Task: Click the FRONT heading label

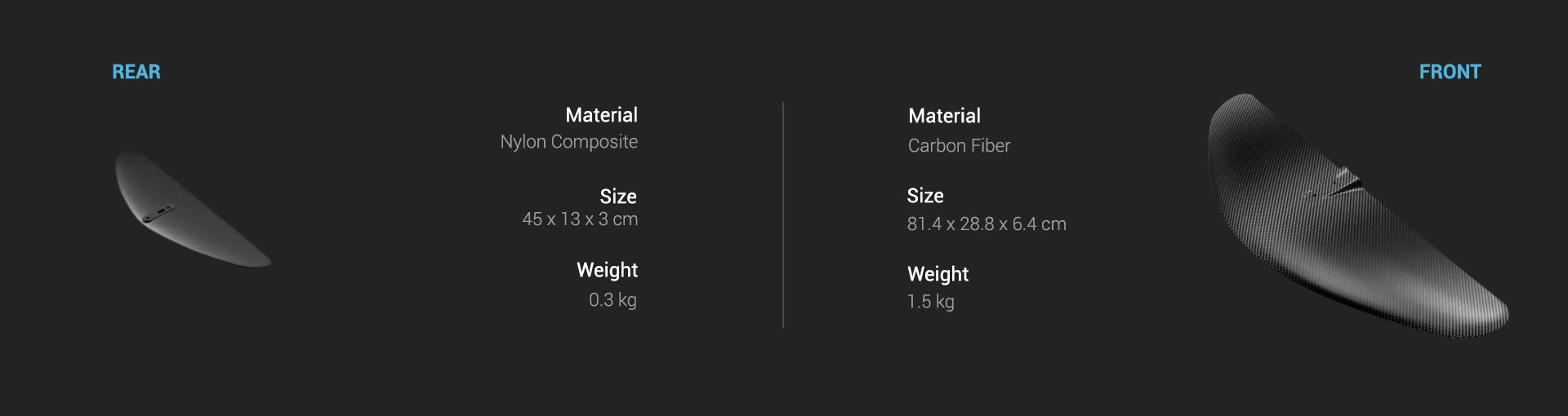Action: pyautogui.click(x=1450, y=72)
